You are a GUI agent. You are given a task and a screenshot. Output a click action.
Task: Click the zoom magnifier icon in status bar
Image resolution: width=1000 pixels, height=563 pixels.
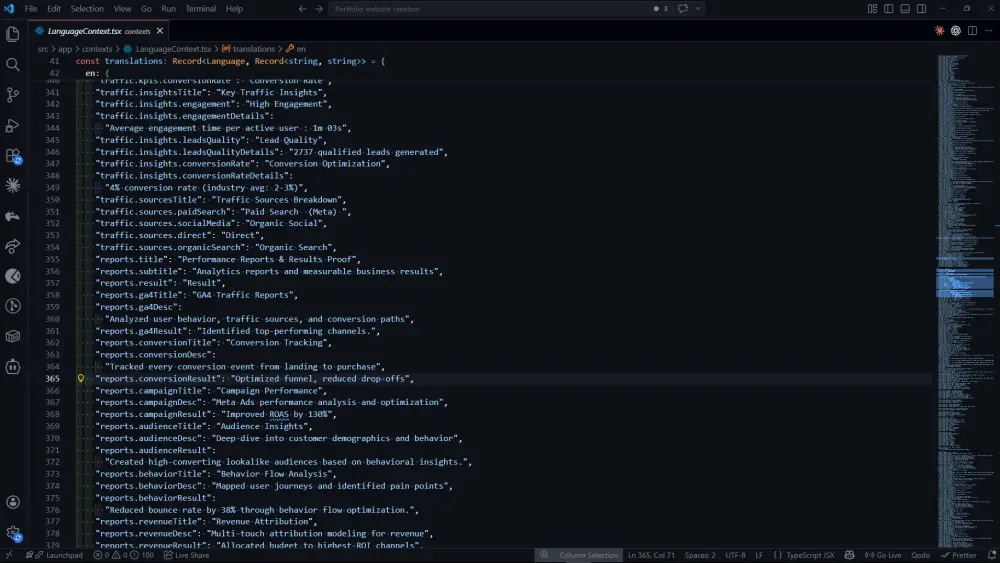(544, 555)
